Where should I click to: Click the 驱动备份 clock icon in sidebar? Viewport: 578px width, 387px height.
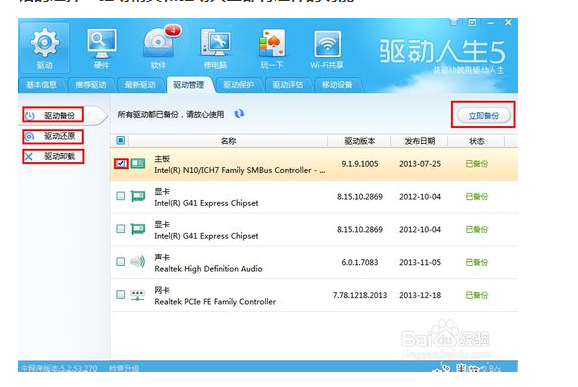[x=30, y=115]
